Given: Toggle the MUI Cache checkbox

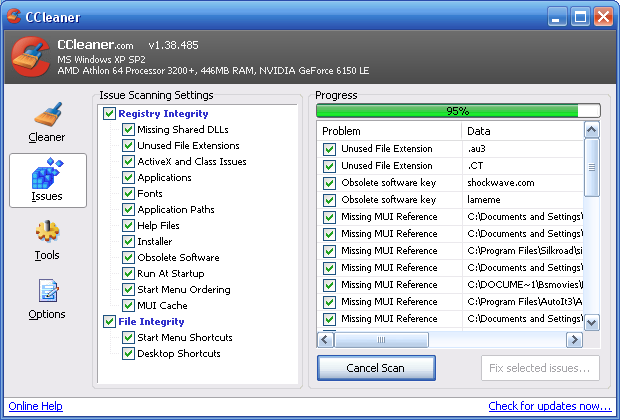Looking at the screenshot, I should (128, 306).
